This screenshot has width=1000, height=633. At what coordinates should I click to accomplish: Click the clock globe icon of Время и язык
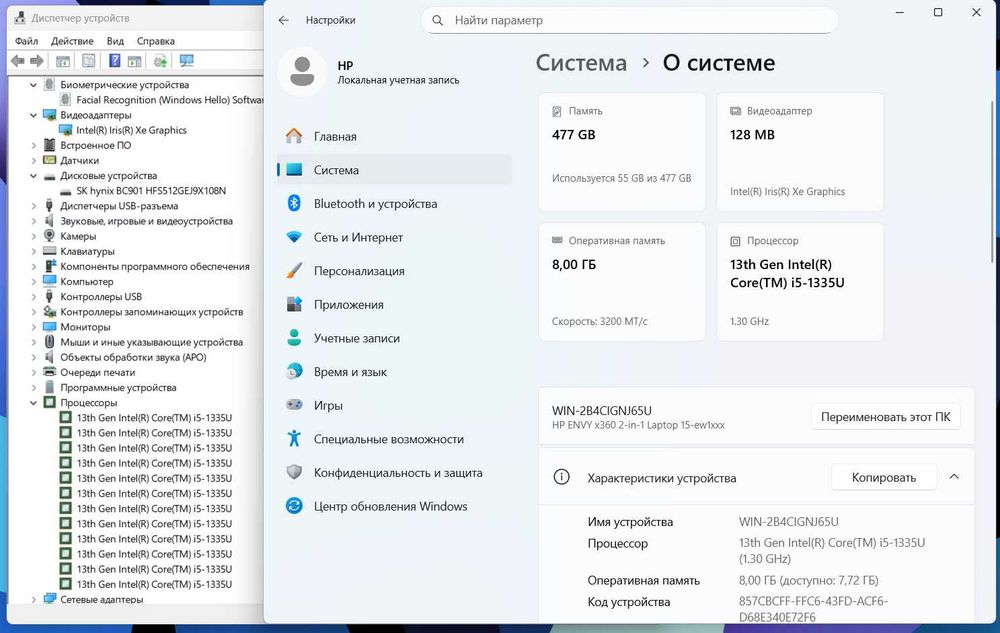pyautogui.click(x=293, y=372)
